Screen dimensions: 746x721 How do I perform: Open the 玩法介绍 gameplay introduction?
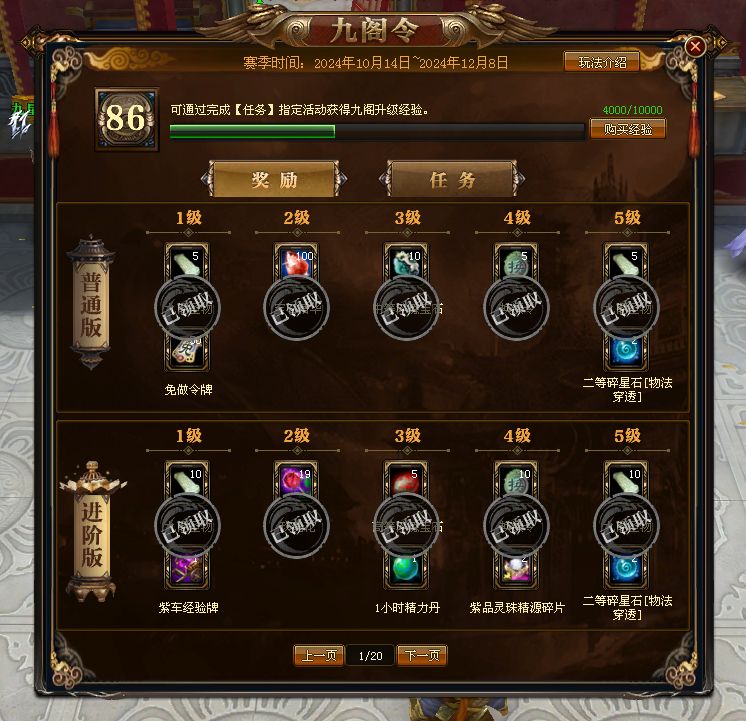click(x=602, y=62)
